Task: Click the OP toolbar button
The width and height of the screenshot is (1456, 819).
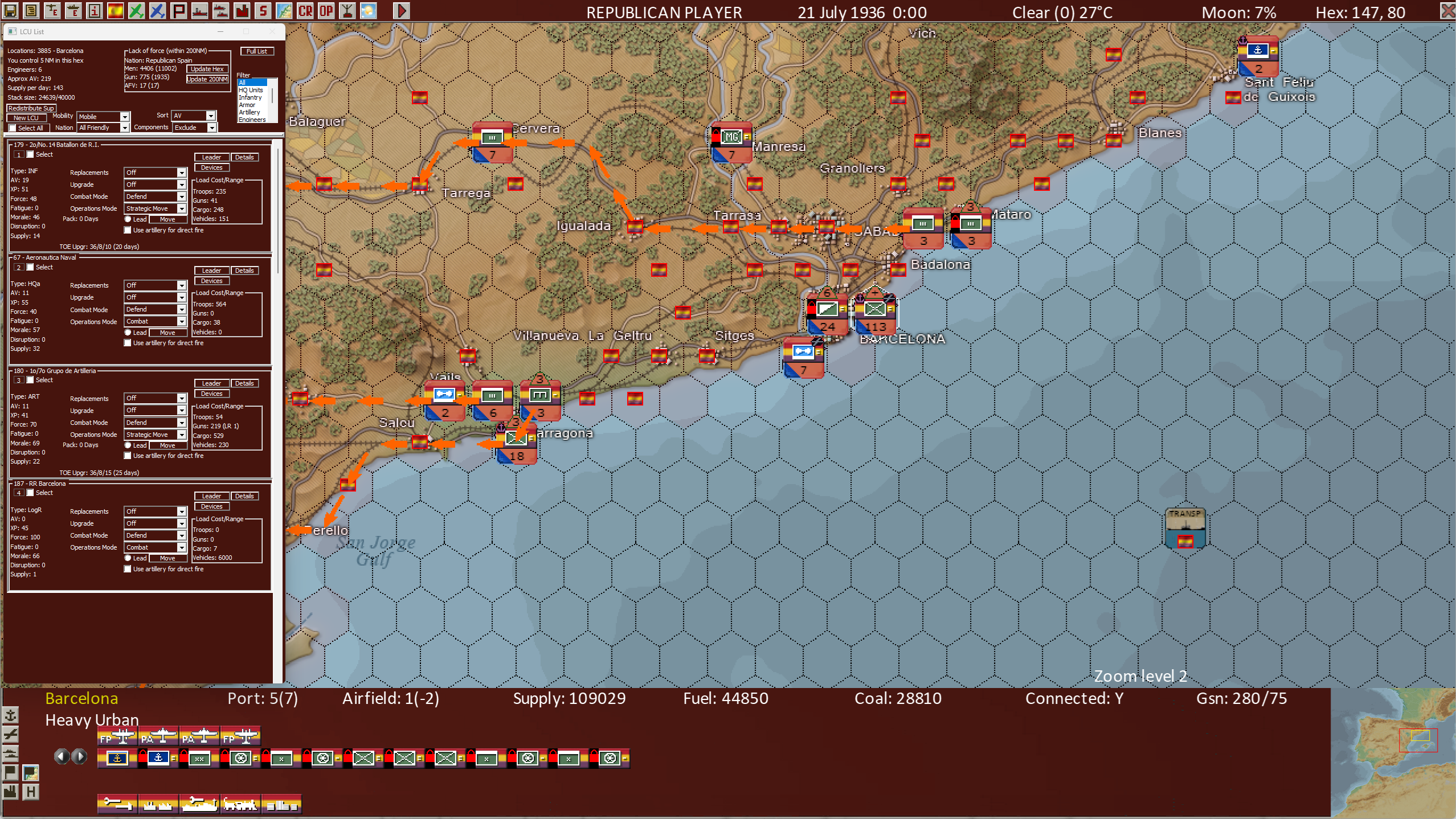Action: (326, 10)
